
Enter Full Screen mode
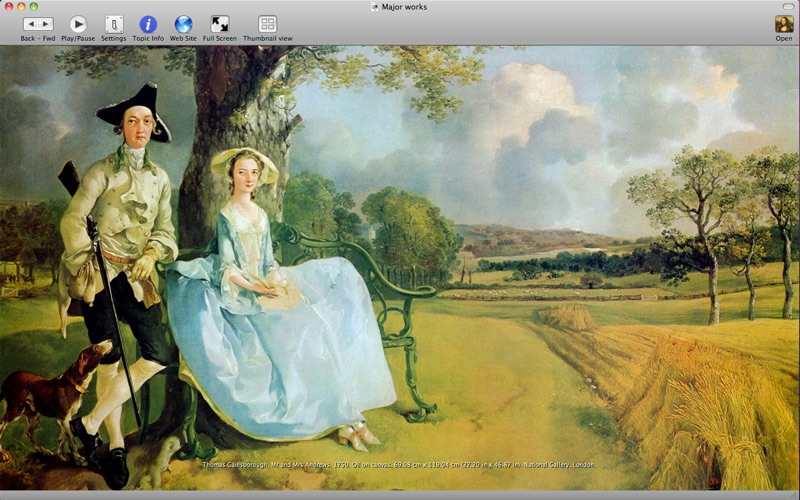pos(220,23)
